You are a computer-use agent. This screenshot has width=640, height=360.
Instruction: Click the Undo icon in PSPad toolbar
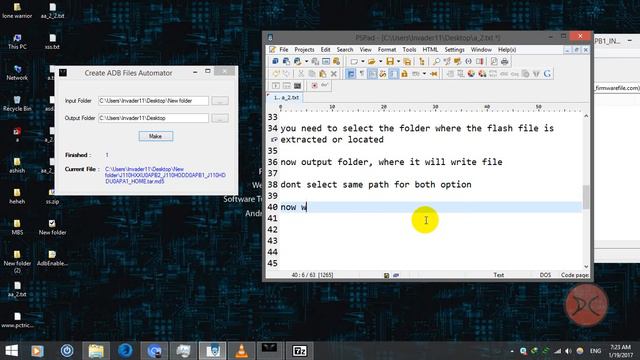(x=276, y=74)
